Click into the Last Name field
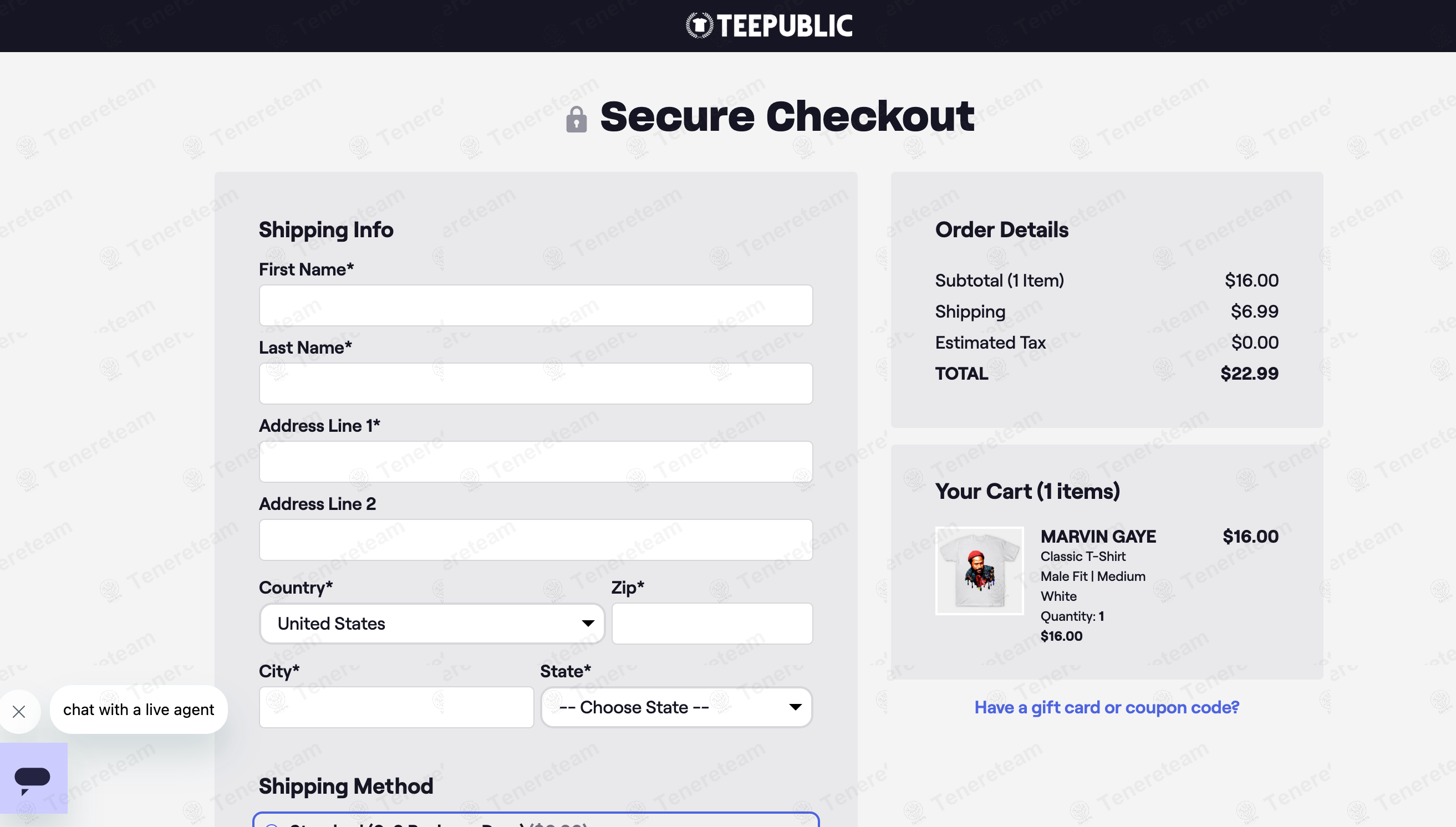The width and height of the screenshot is (1456, 827). point(536,384)
